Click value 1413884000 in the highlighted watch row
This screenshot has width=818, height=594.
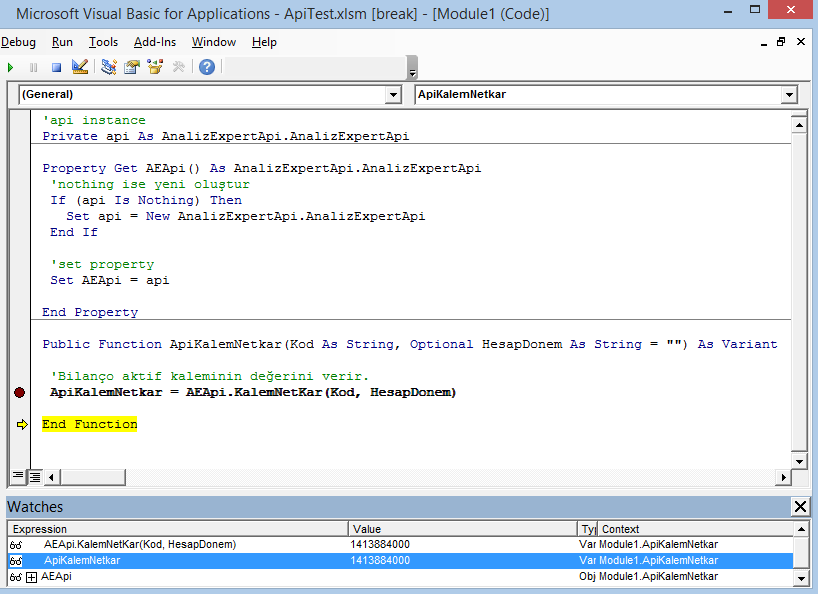point(380,561)
